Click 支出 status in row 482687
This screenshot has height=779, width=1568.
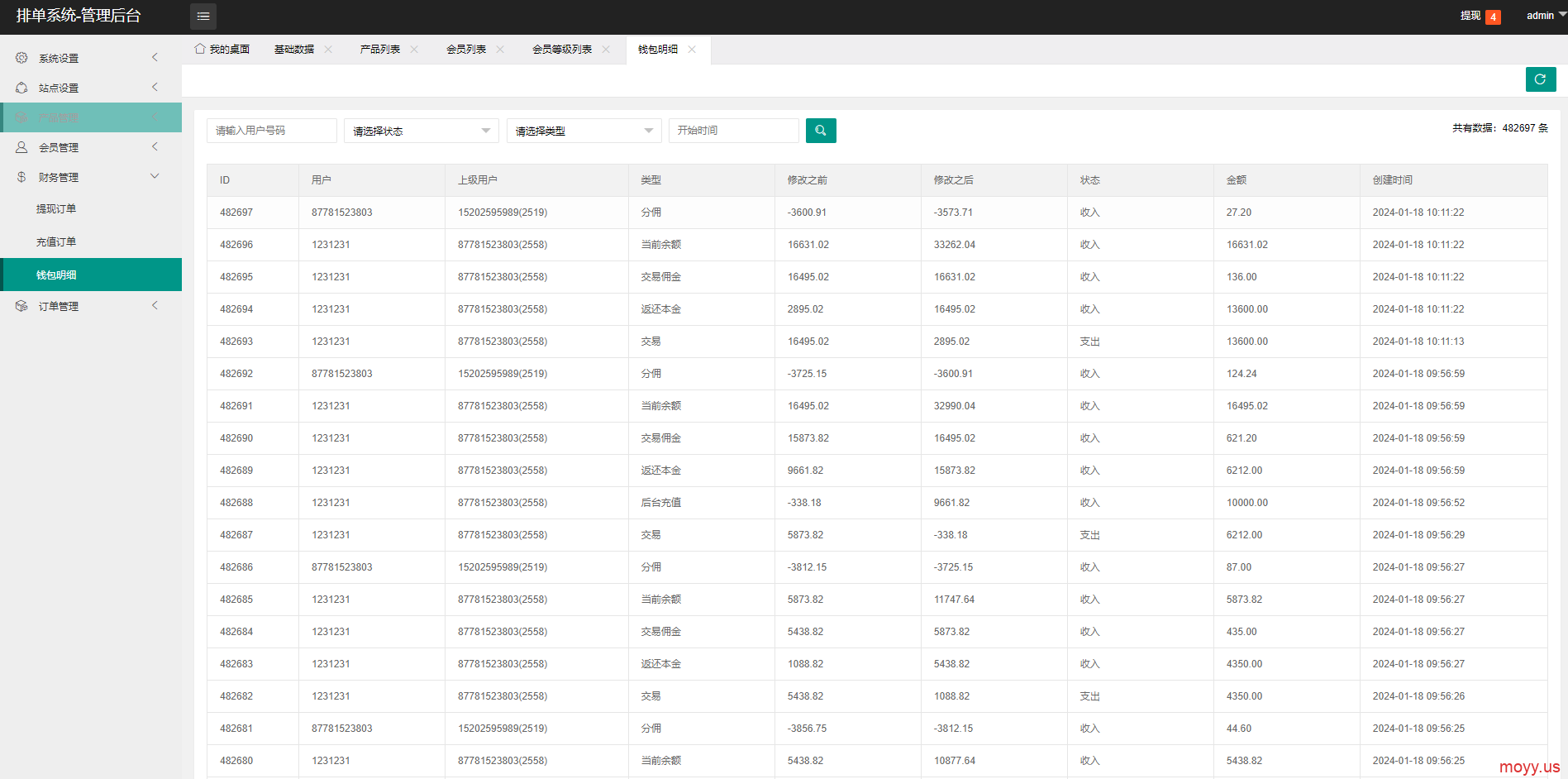[x=1090, y=535]
